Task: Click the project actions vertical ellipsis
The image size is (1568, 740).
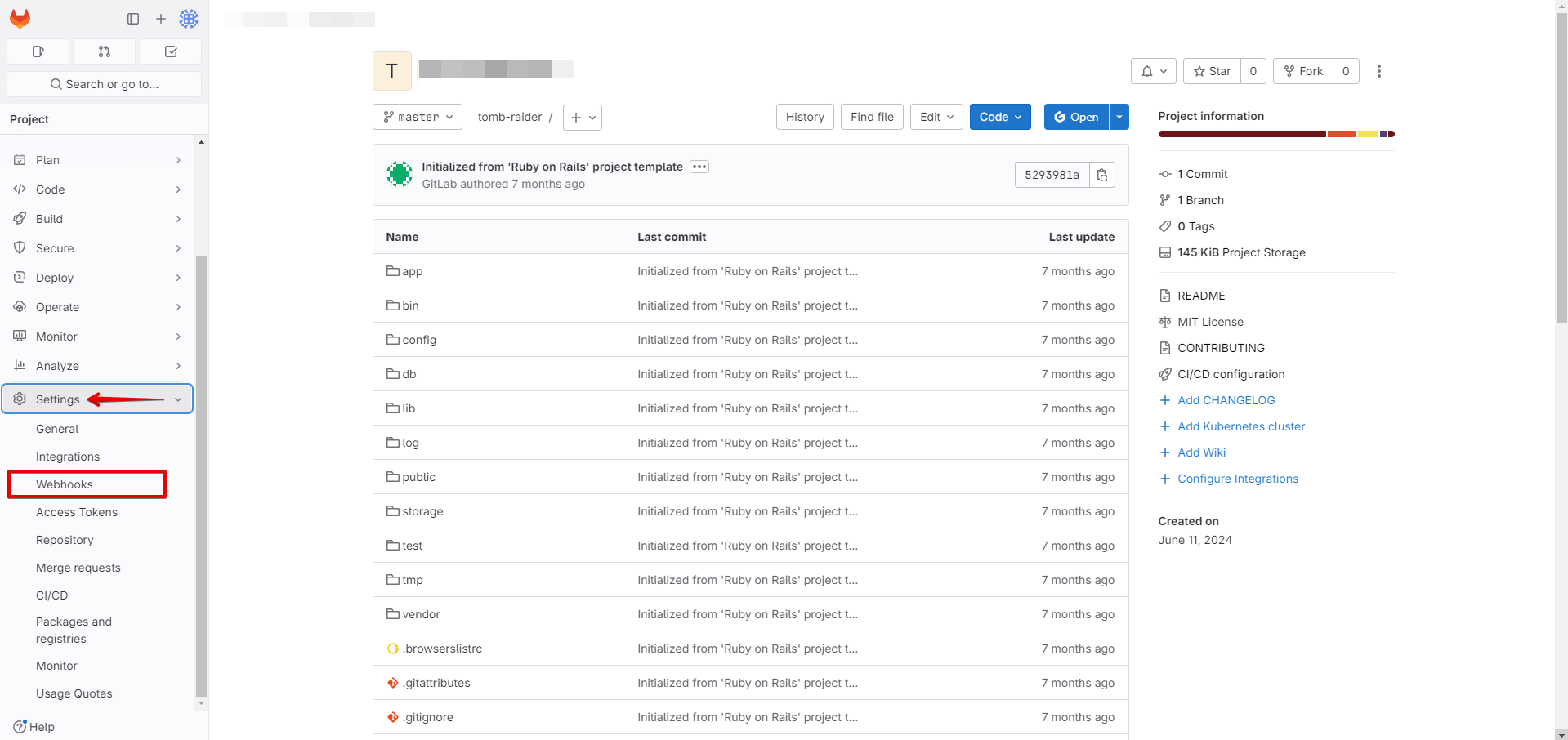Action: pos(1378,71)
